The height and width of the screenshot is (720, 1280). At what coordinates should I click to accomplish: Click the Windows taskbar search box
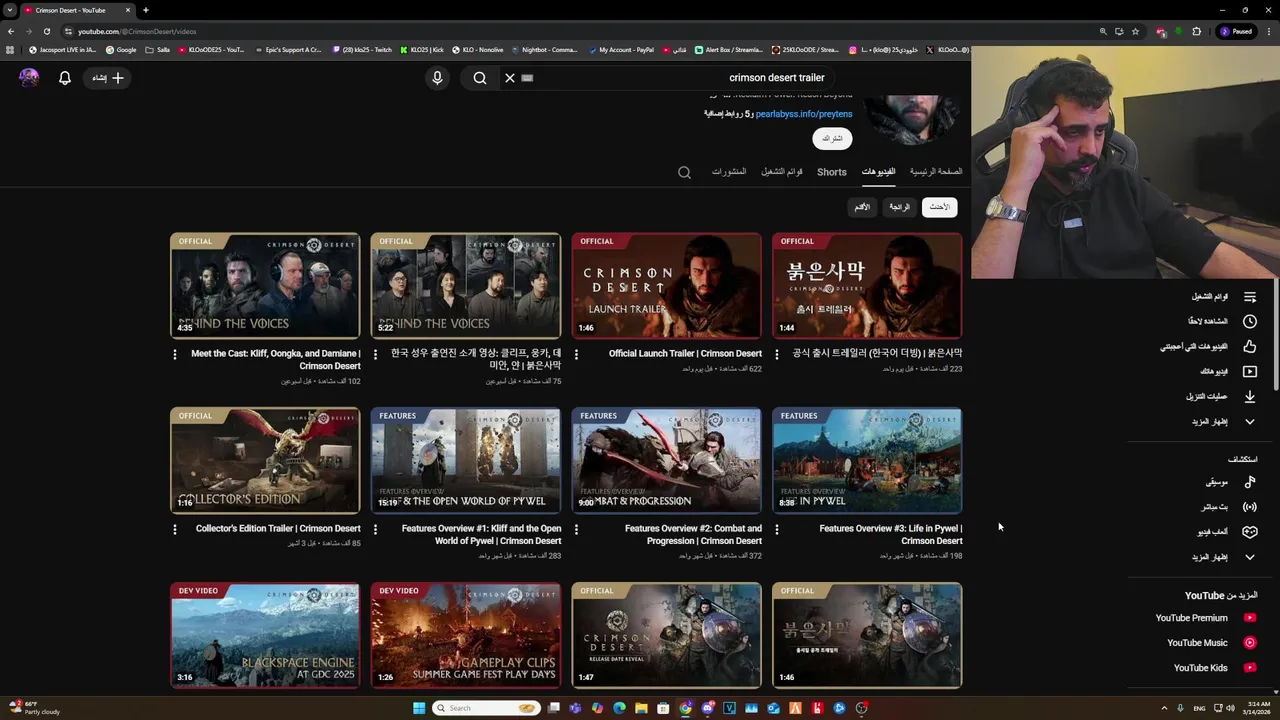click(487, 708)
